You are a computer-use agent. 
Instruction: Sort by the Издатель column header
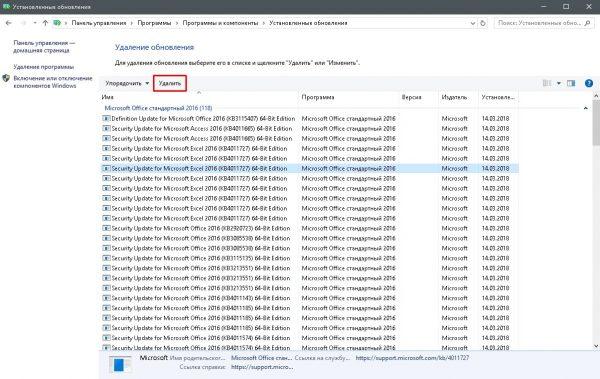coord(458,97)
